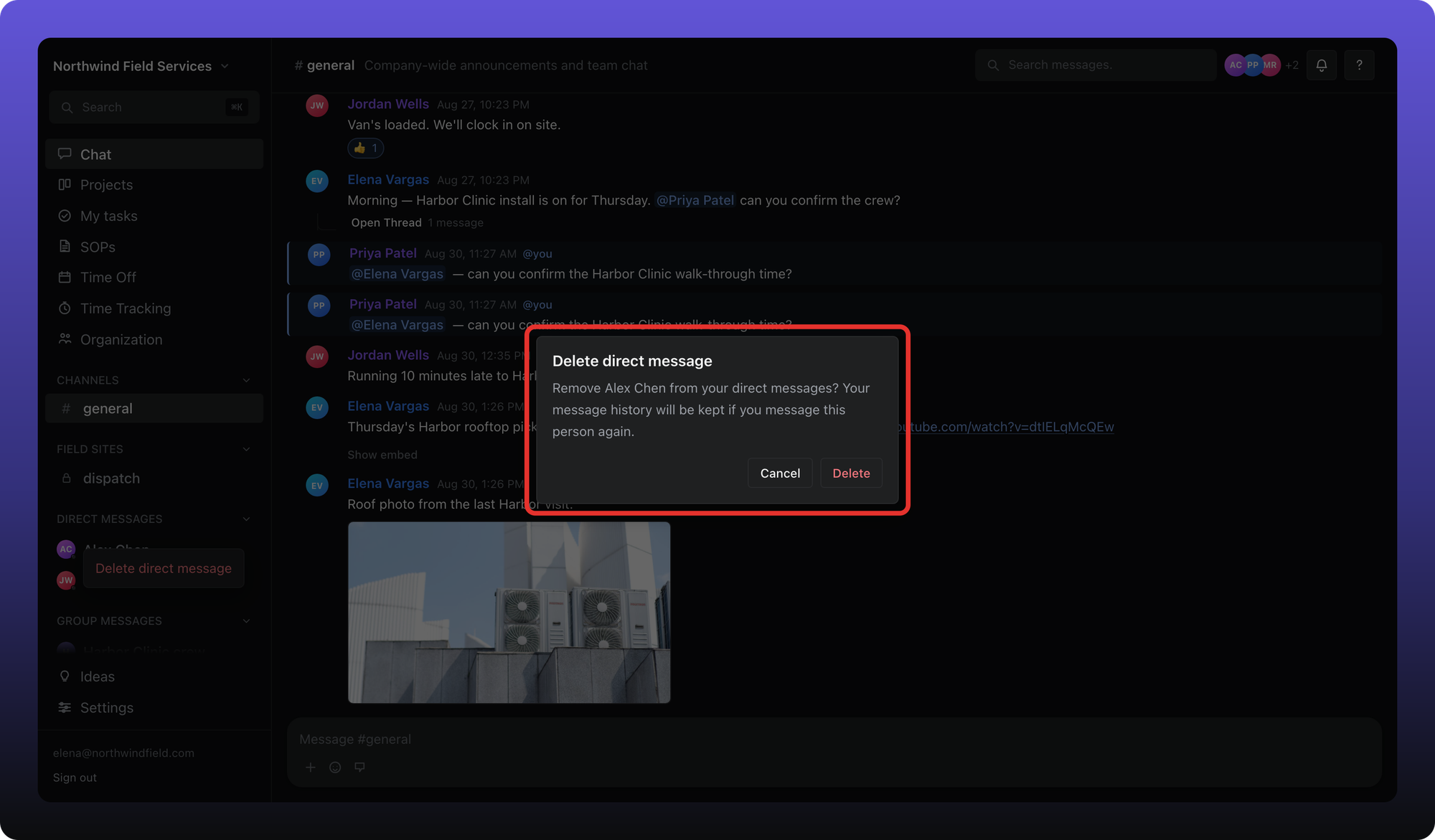Open the Chat section in the sidebar
Screen dimensions: 1435x840
pyautogui.click(x=154, y=154)
